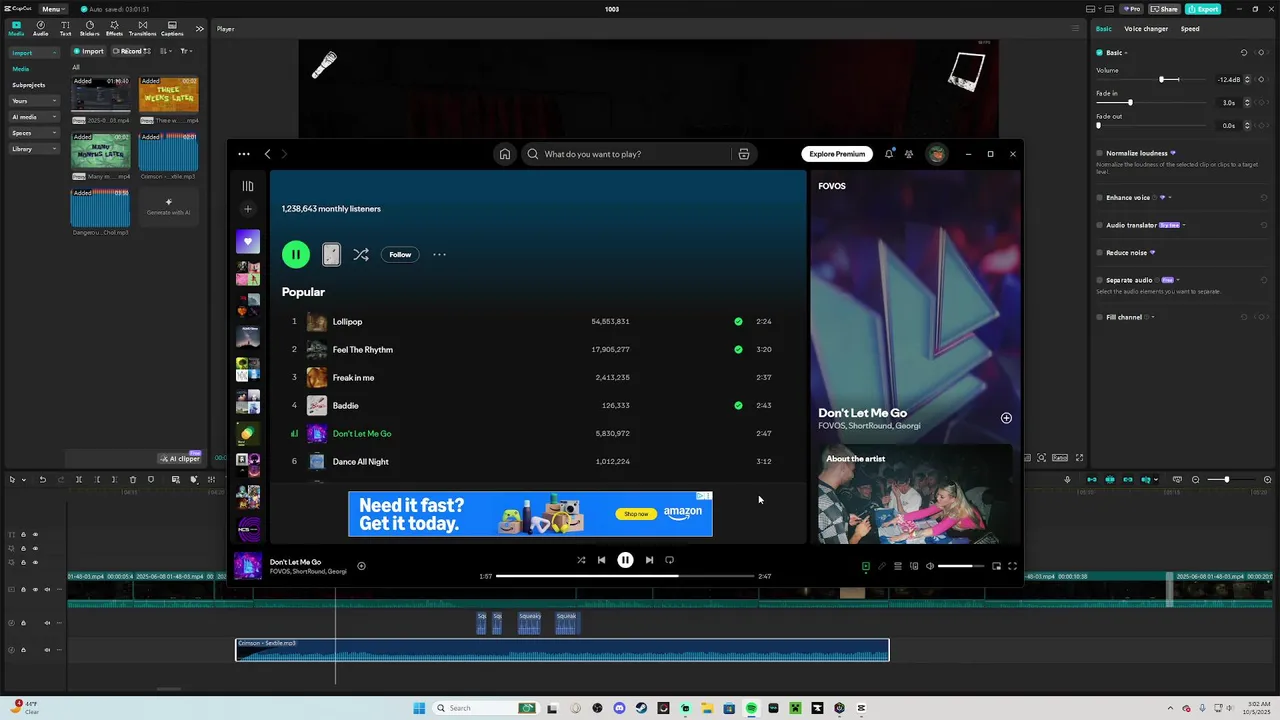Click Generate with AI tile
Viewport: 1280px width, 720px height.
click(x=168, y=207)
